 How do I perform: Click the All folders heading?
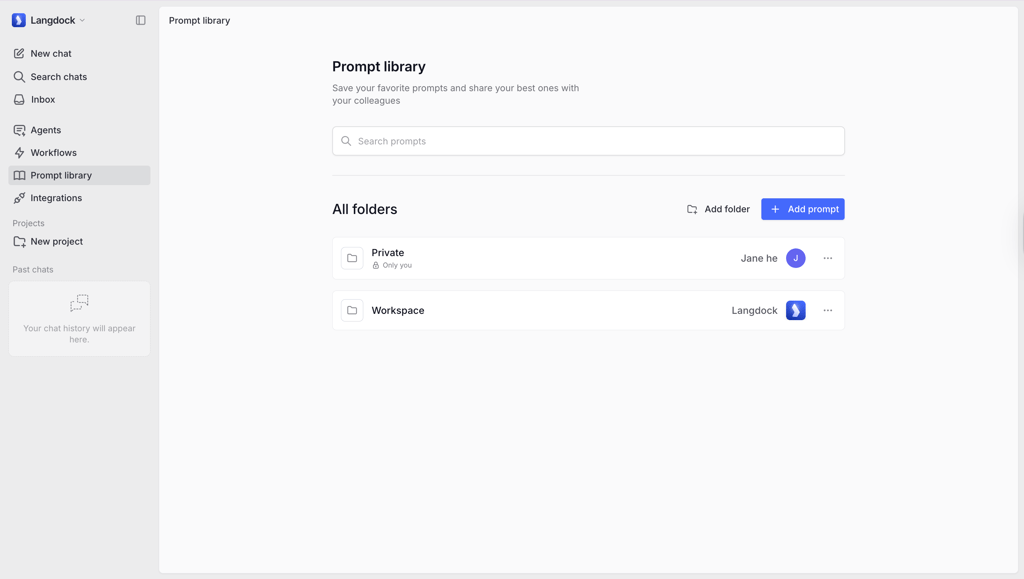click(x=364, y=209)
